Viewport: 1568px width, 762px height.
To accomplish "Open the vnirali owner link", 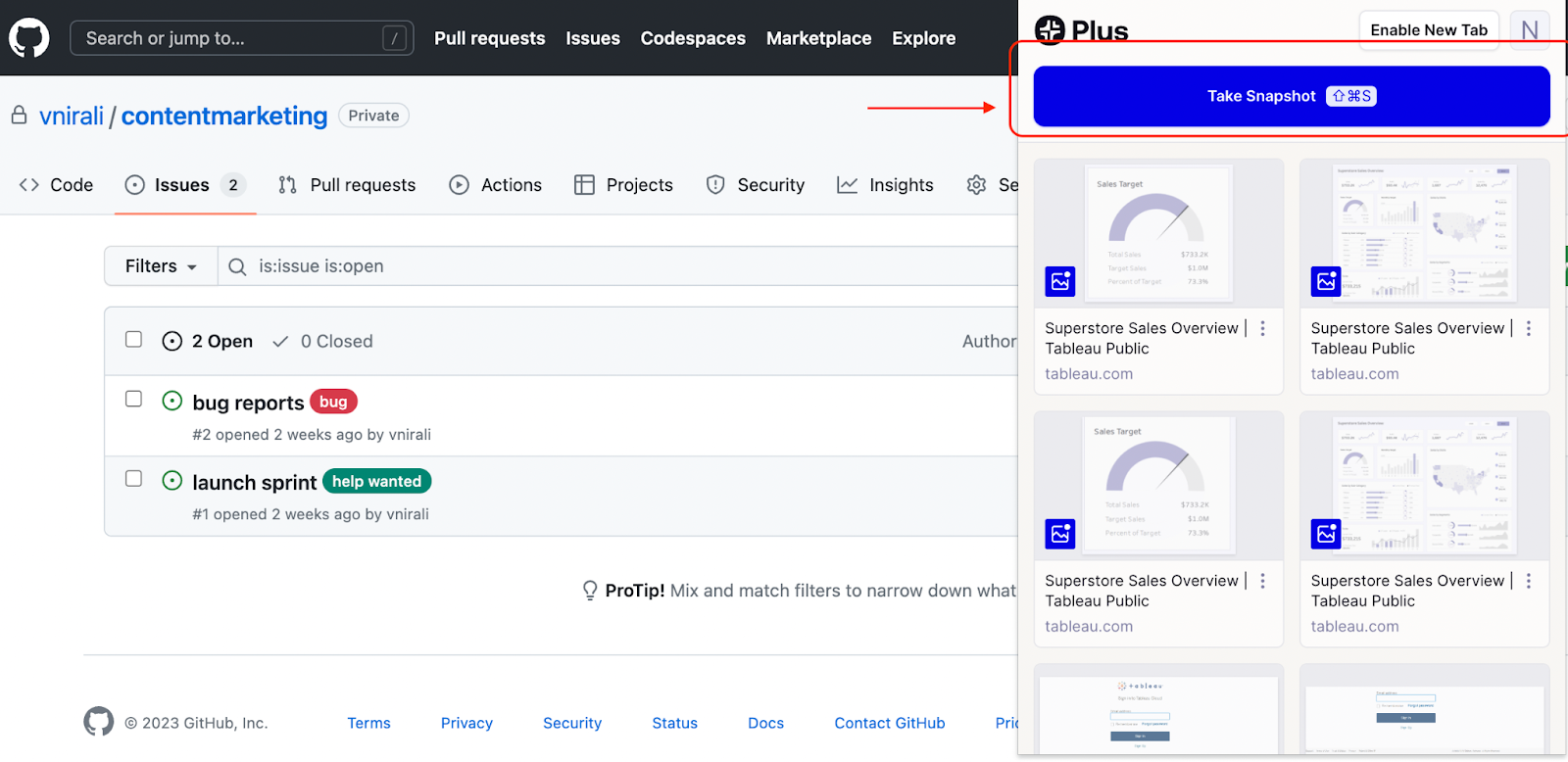I will point(72,116).
